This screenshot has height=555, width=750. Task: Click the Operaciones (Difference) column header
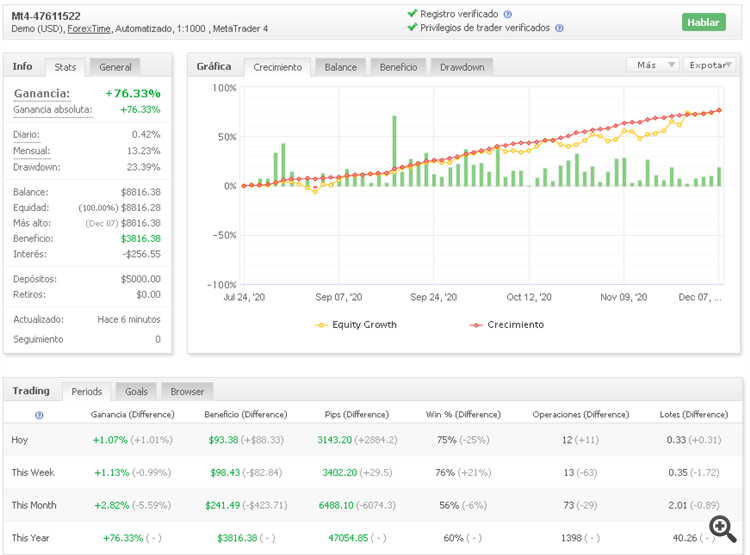581,415
